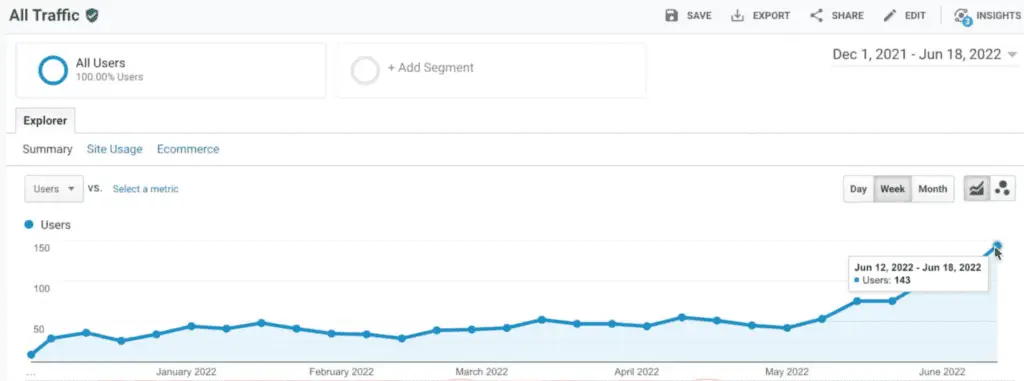Expand the date range selector
This screenshot has height=381, width=1024.
(x=924, y=55)
